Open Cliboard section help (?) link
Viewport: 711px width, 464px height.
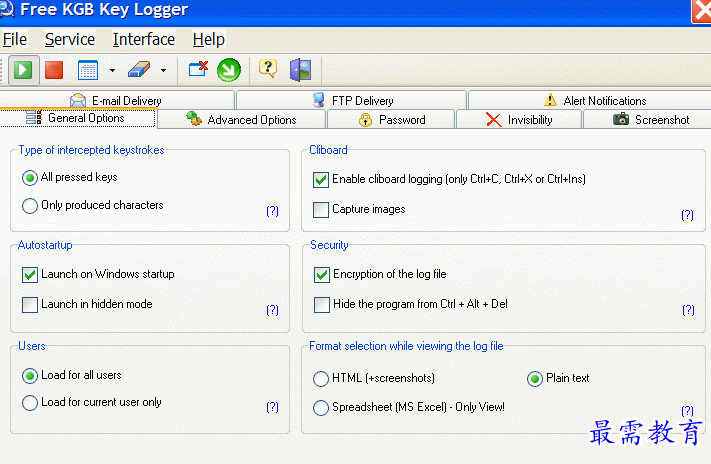click(x=687, y=215)
